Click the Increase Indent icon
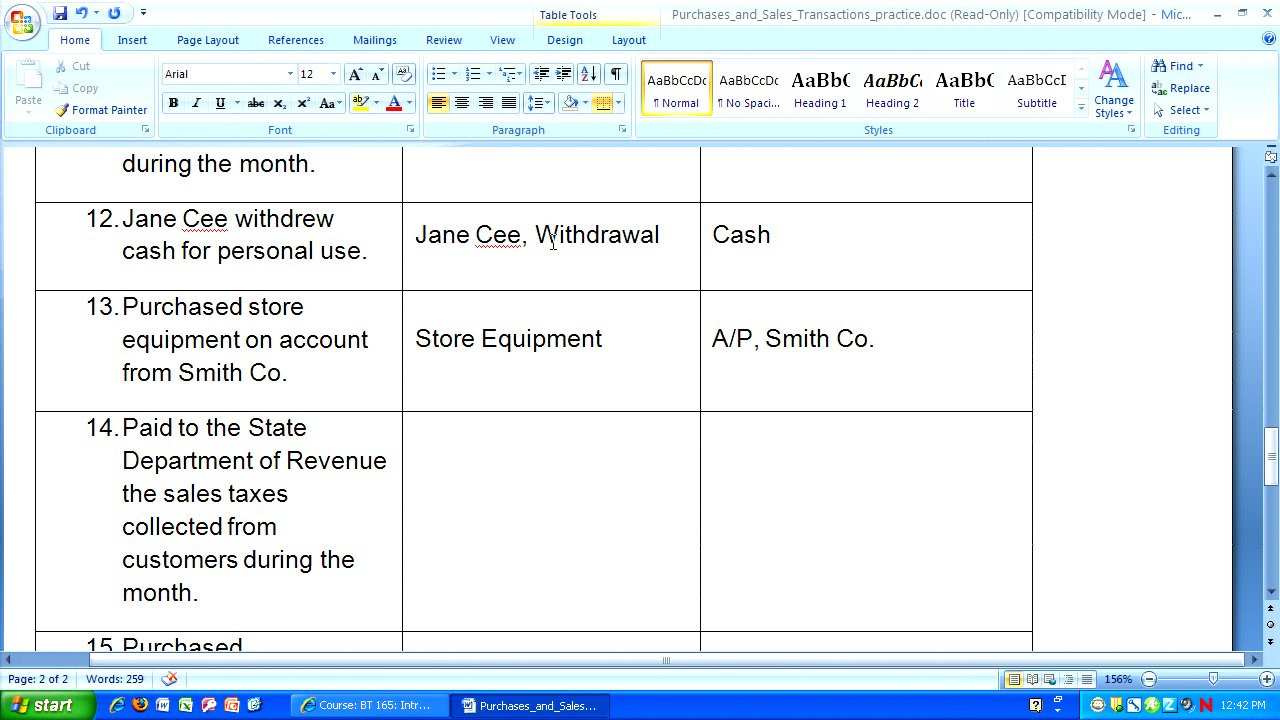The width and height of the screenshot is (1280, 720). coord(563,74)
